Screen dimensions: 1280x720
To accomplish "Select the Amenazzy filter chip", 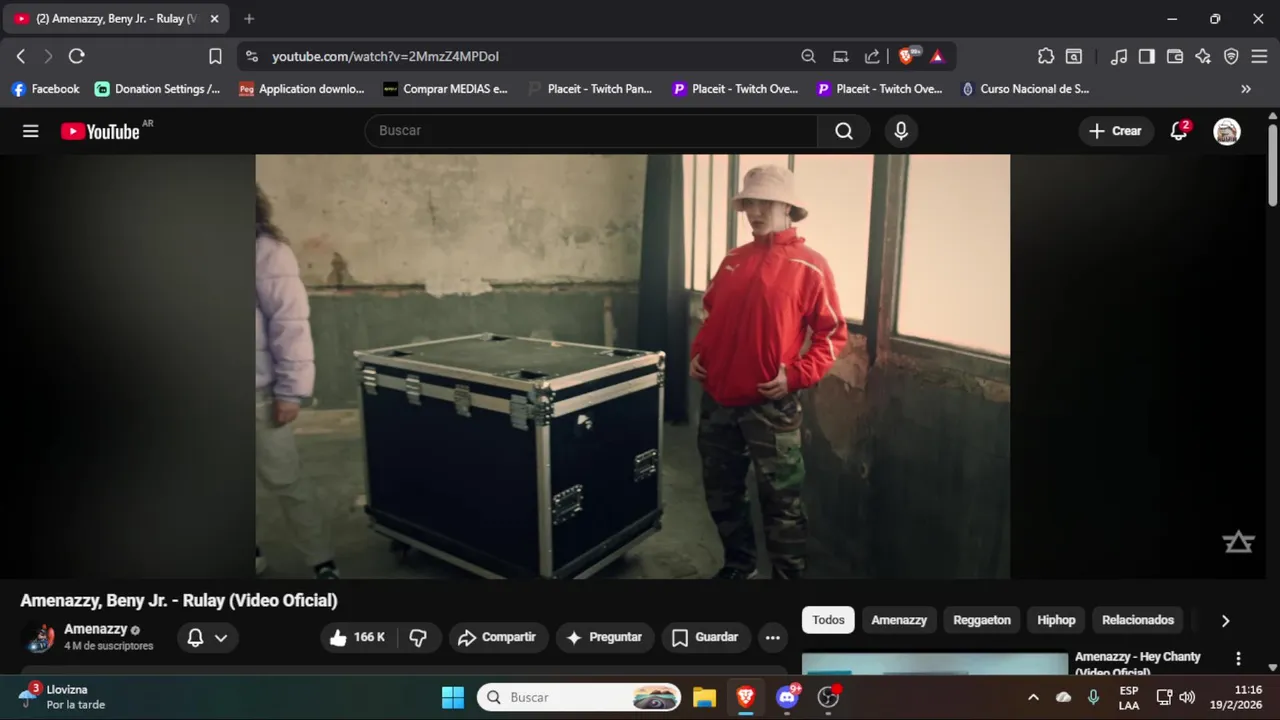I will pos(899,620).
